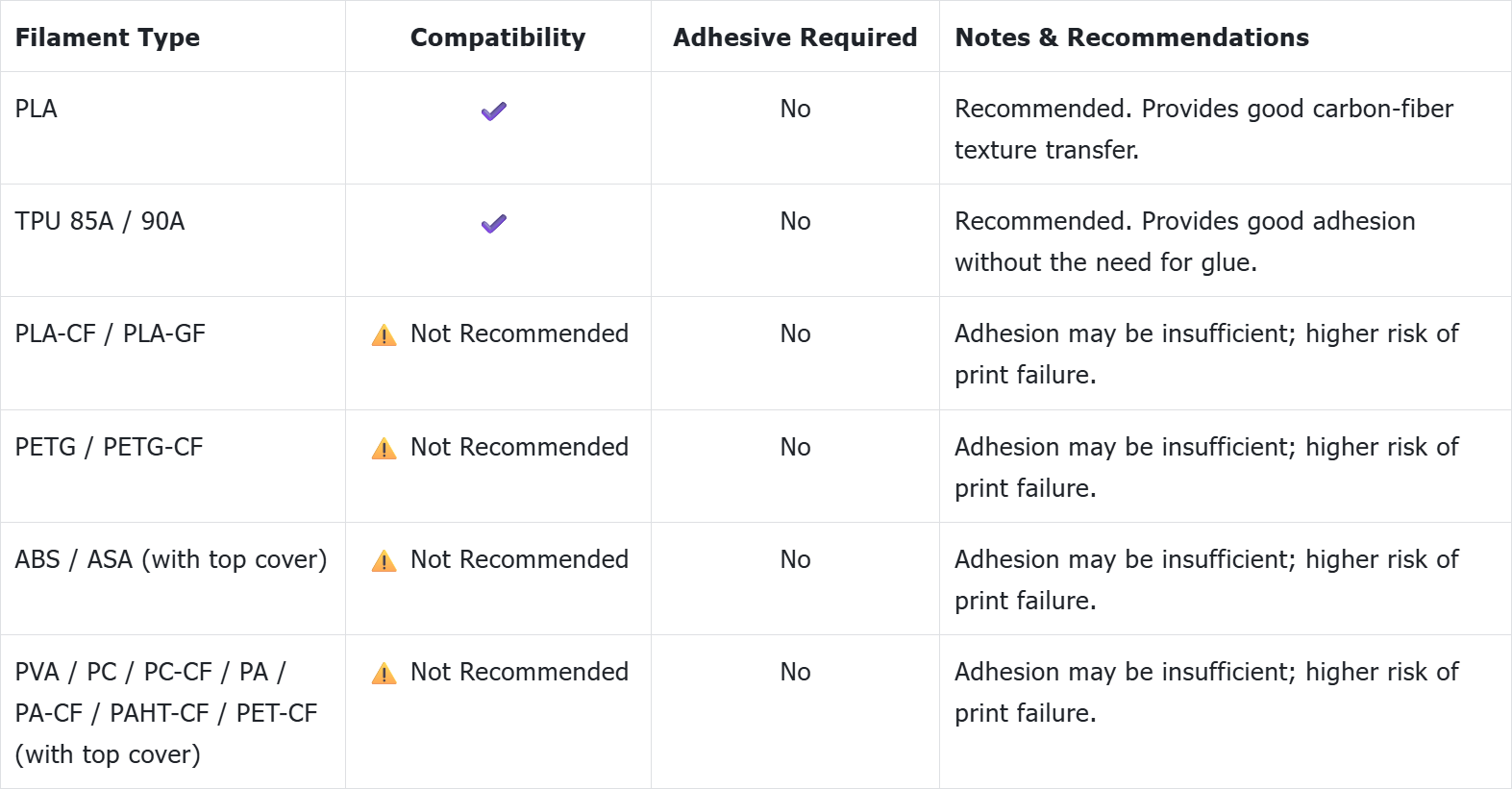This screenshot has height=789, width=1512.
Task: Select the Filament Type column header
Action: point(108,37)
